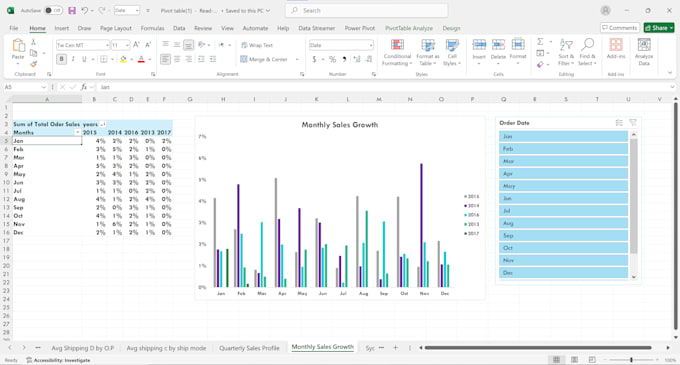Align text to the right
Viewport: 680px width, 365px height.
pyautogui.click(x=189, y=59)
